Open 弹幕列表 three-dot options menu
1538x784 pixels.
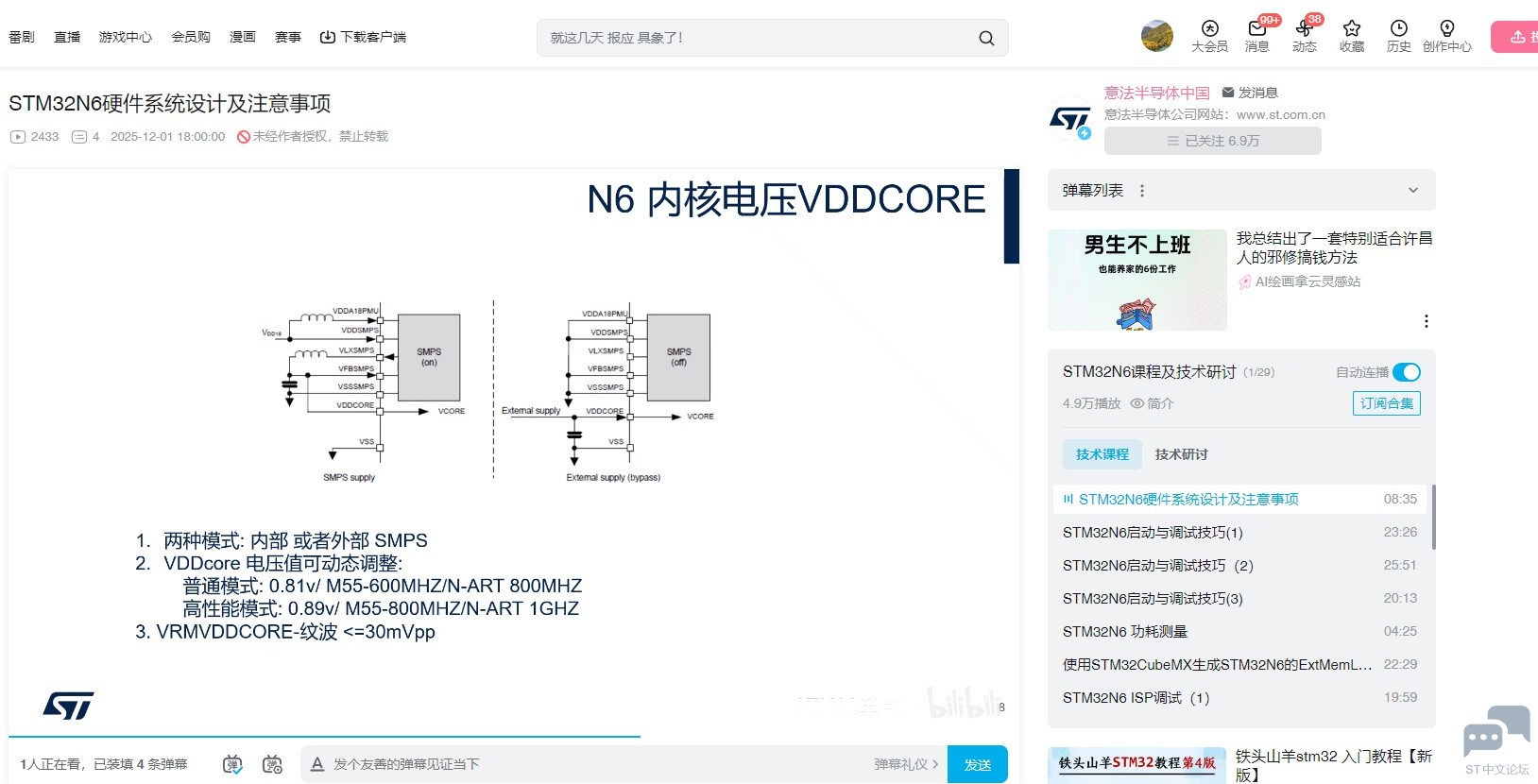click(x=1142, y=191)
